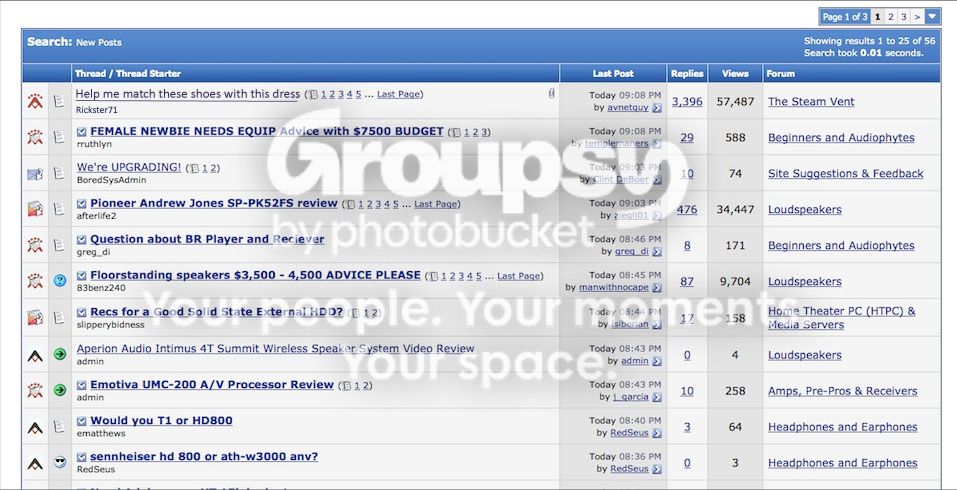
Task: Go to page 3 of search results
Action: [903, 17]
